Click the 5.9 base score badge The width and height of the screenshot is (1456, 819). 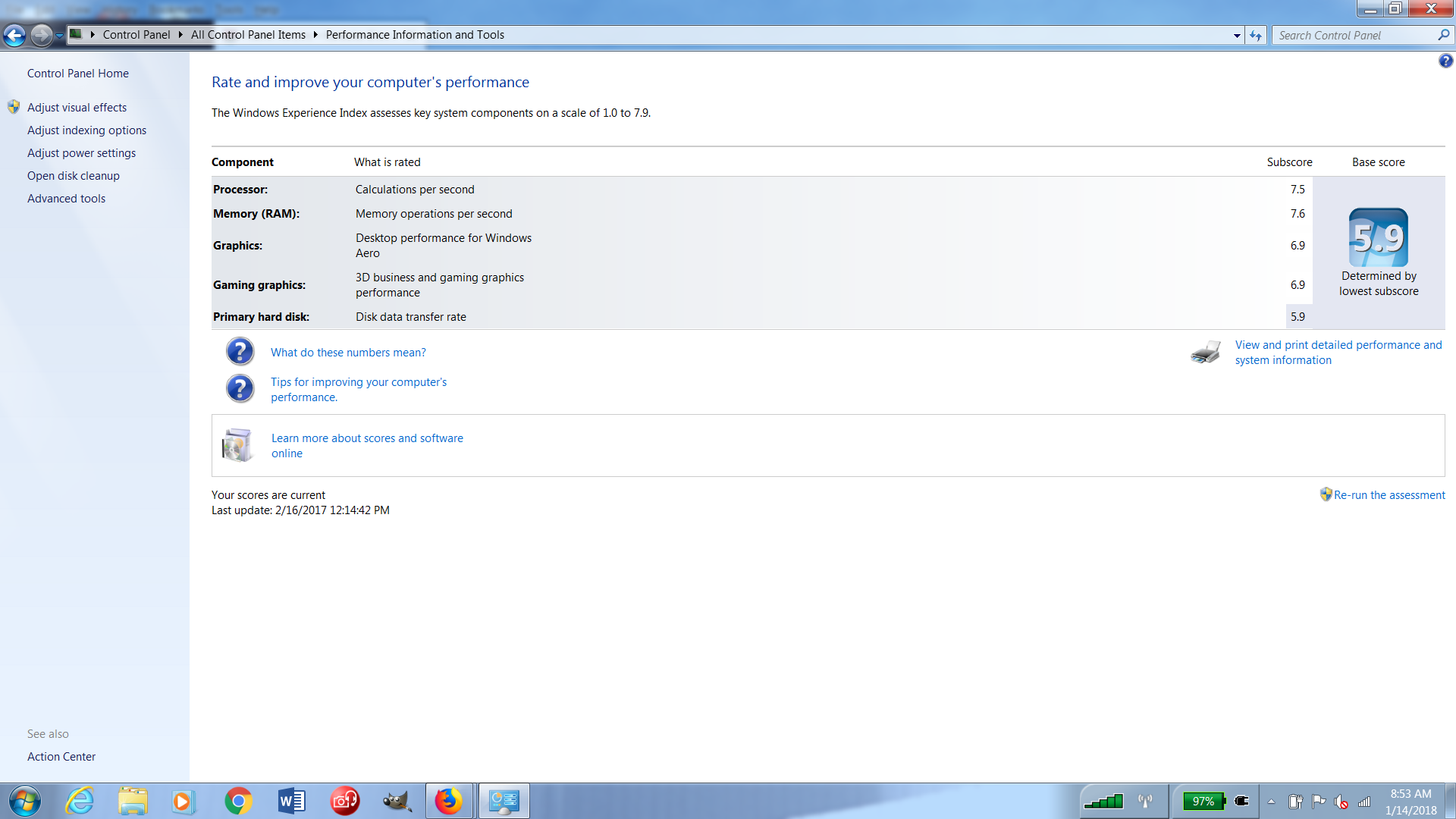pos(1378,237)
